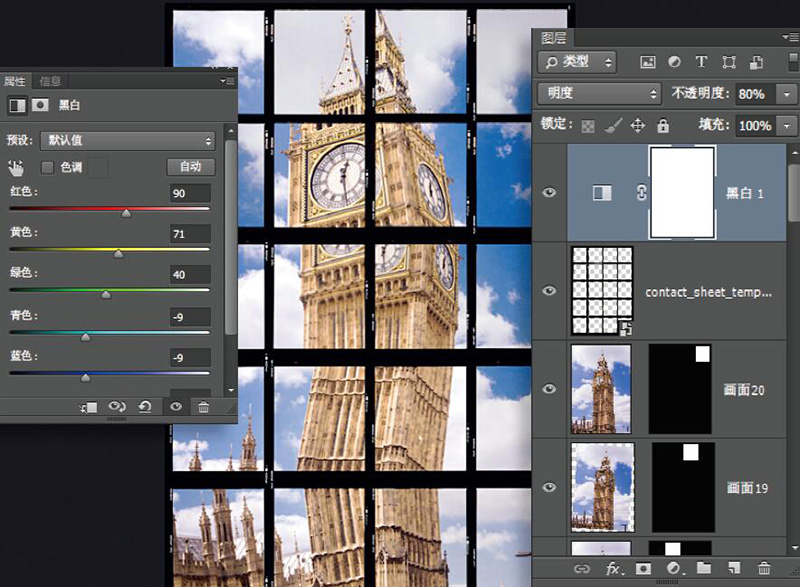The height and width of the screenshot is (587, 800).
Task: Select the on-image targeted adjustment hand tool
Action: [x=16, y=167]
